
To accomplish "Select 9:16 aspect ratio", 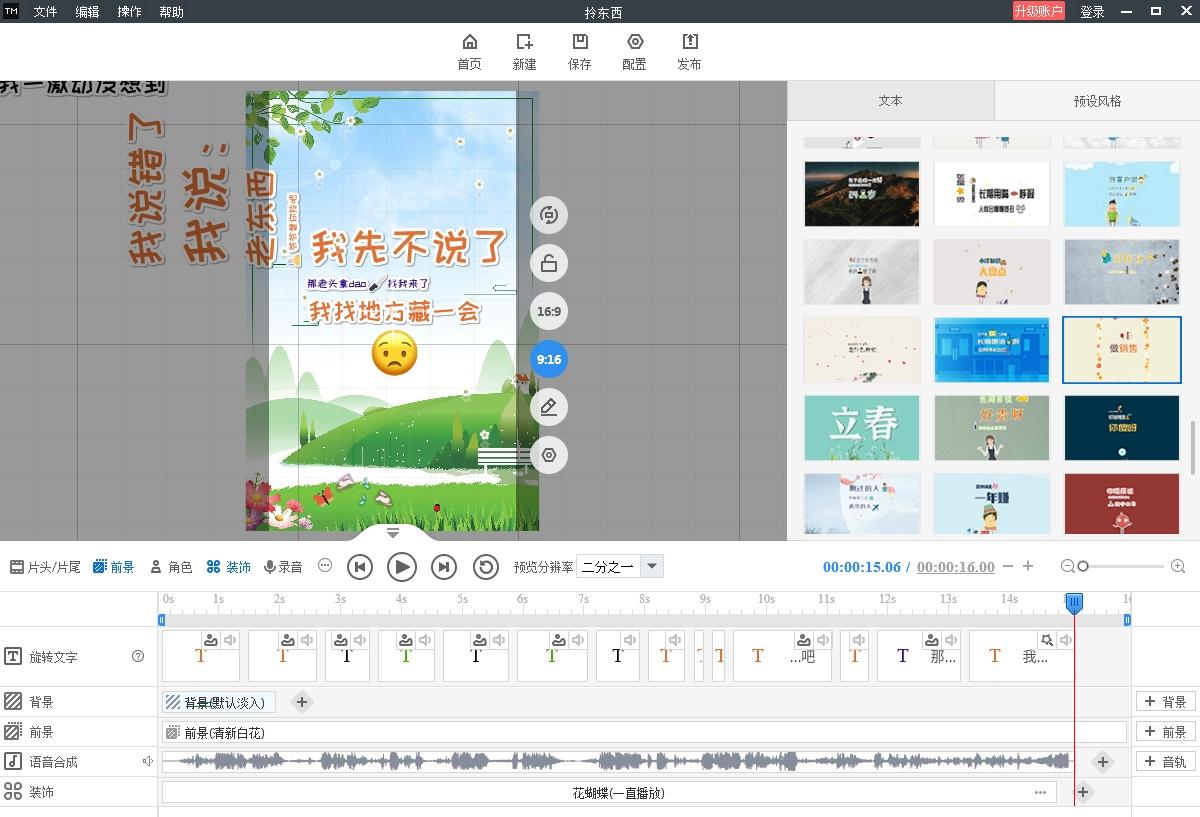I will (x=549, y=359).
